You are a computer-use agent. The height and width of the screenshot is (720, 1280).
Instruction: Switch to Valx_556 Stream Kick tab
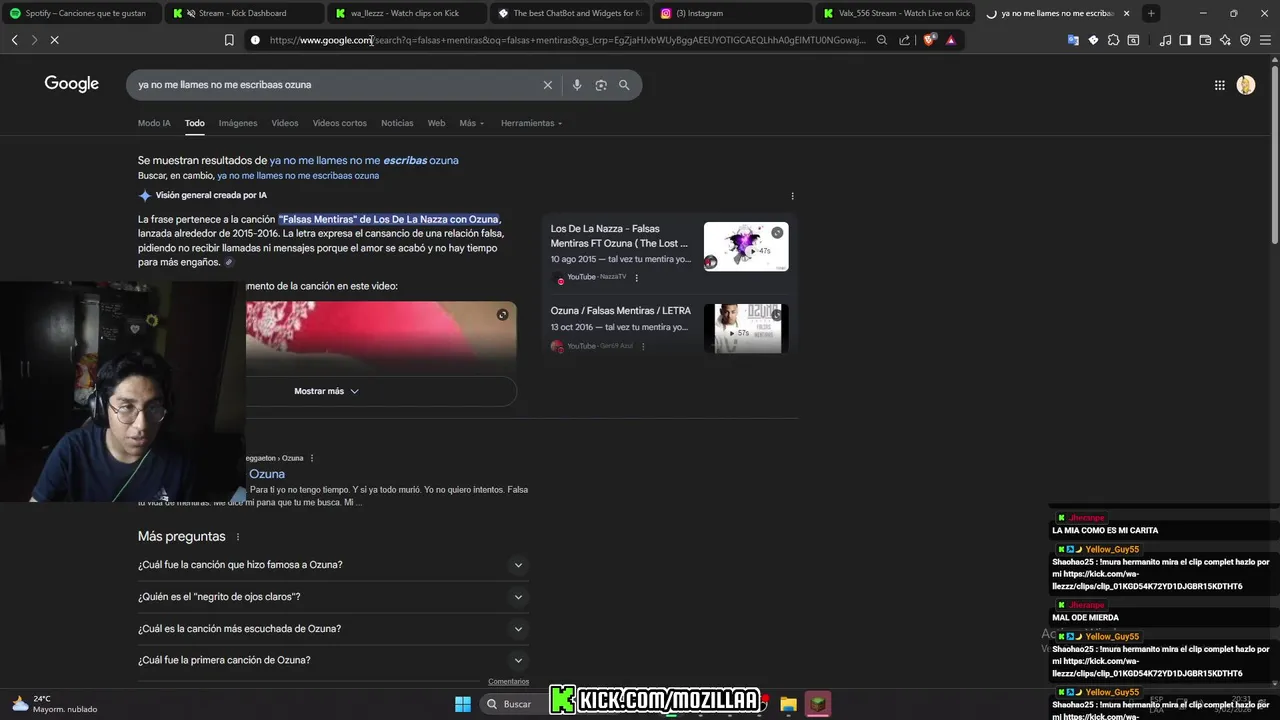pos(895,13)
